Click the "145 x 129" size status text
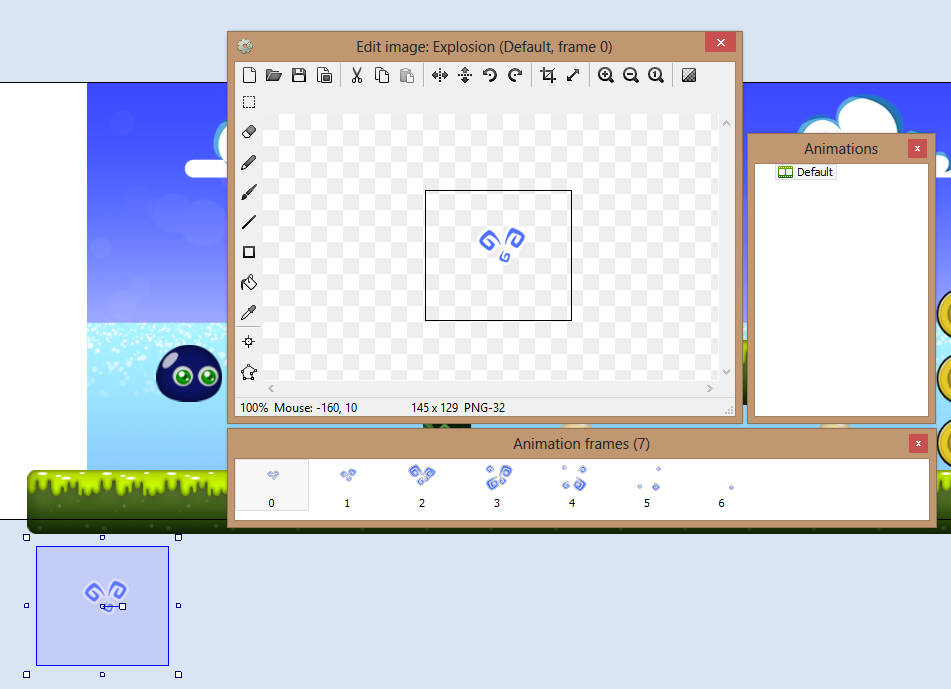The height and width of the screenshot is (689, 951). point(434,408)
